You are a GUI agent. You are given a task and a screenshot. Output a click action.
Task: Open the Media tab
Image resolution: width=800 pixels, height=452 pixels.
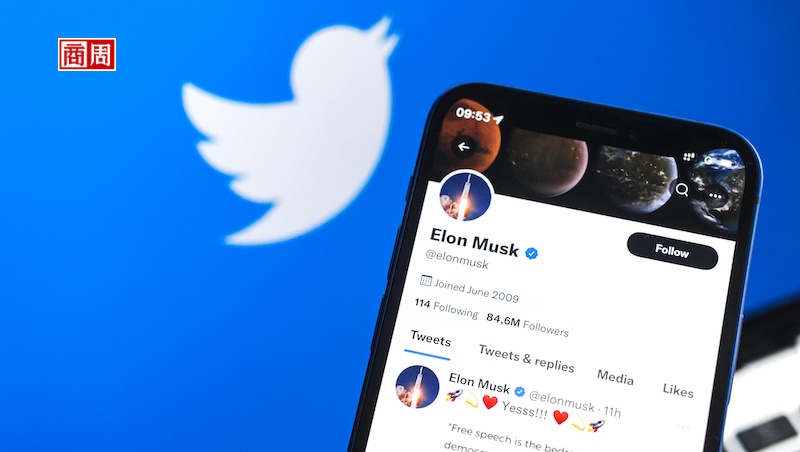pyautogui.click(x=615, y=377)
